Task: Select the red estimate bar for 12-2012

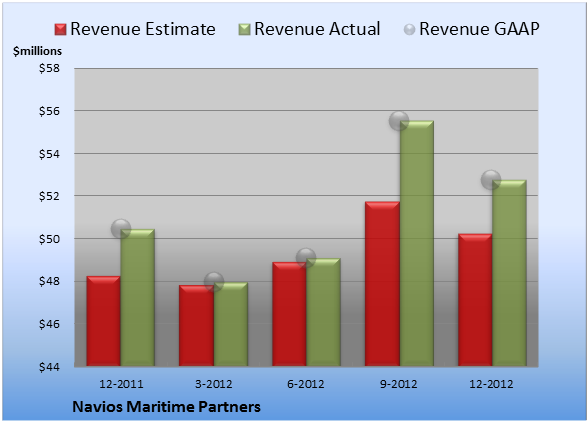Action: point(475,300)
